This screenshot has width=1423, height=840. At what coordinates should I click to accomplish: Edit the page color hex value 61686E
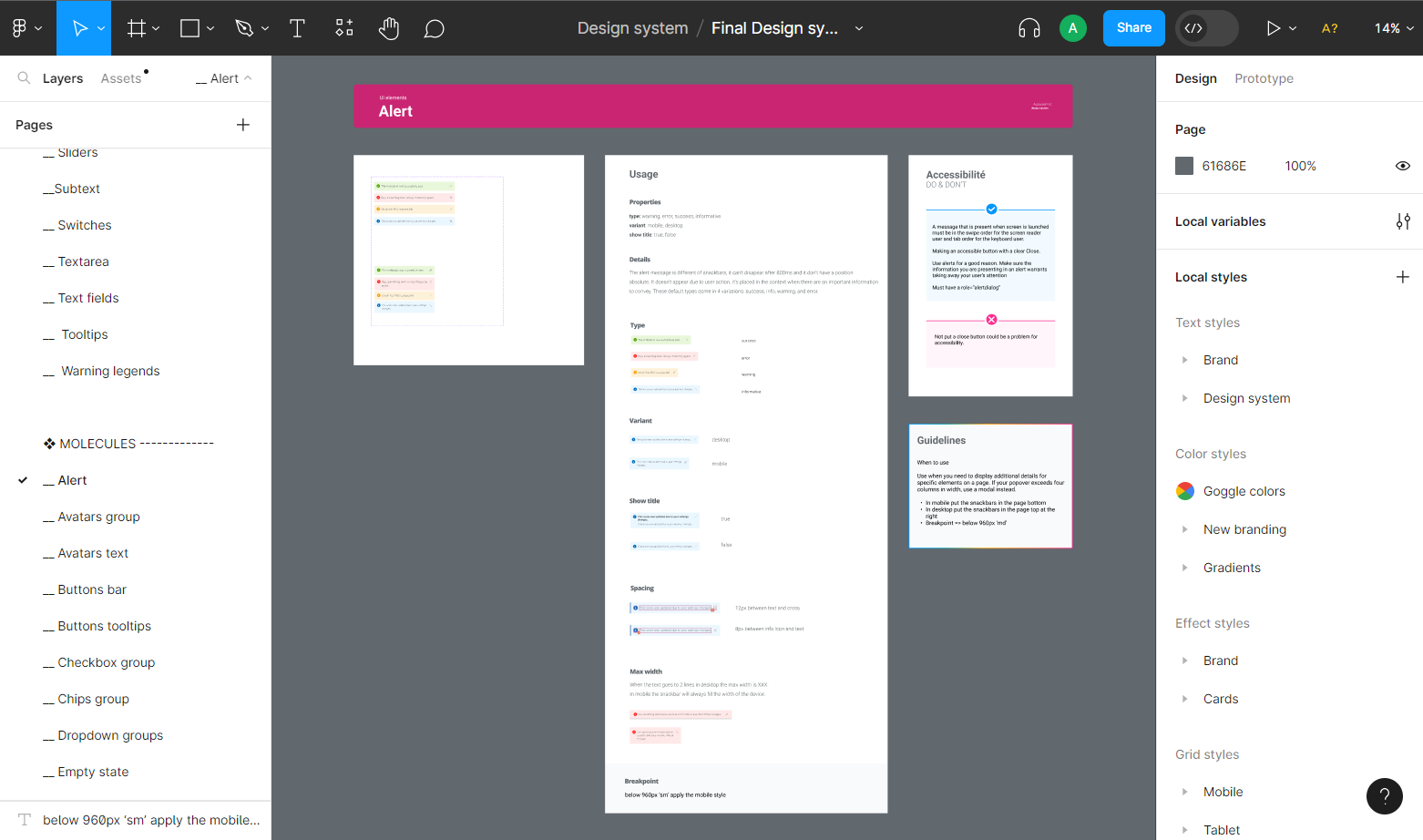coord(1224,166)
